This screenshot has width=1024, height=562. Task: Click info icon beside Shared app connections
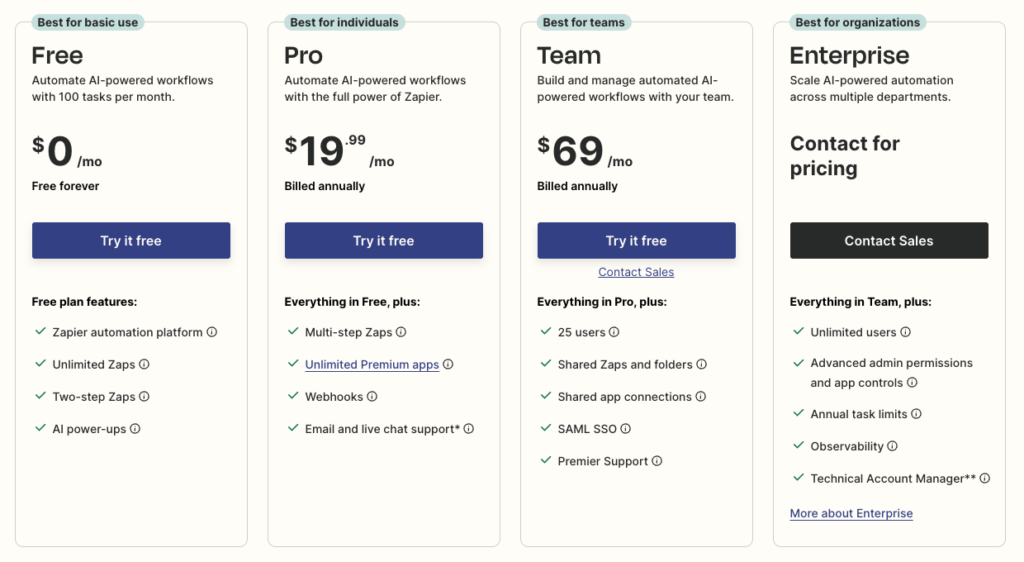(x=701, y=396)
